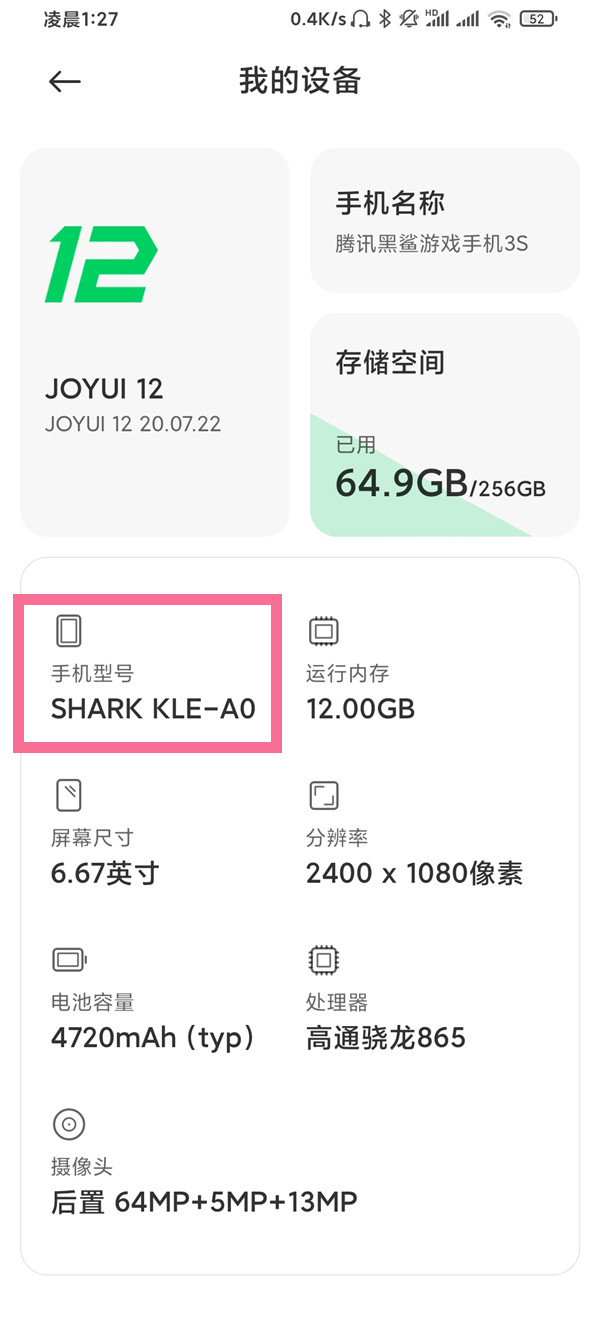This screenshot has height=1333, width=600.
Task: Tap the resolution square icon
Action: coord(323,796)
